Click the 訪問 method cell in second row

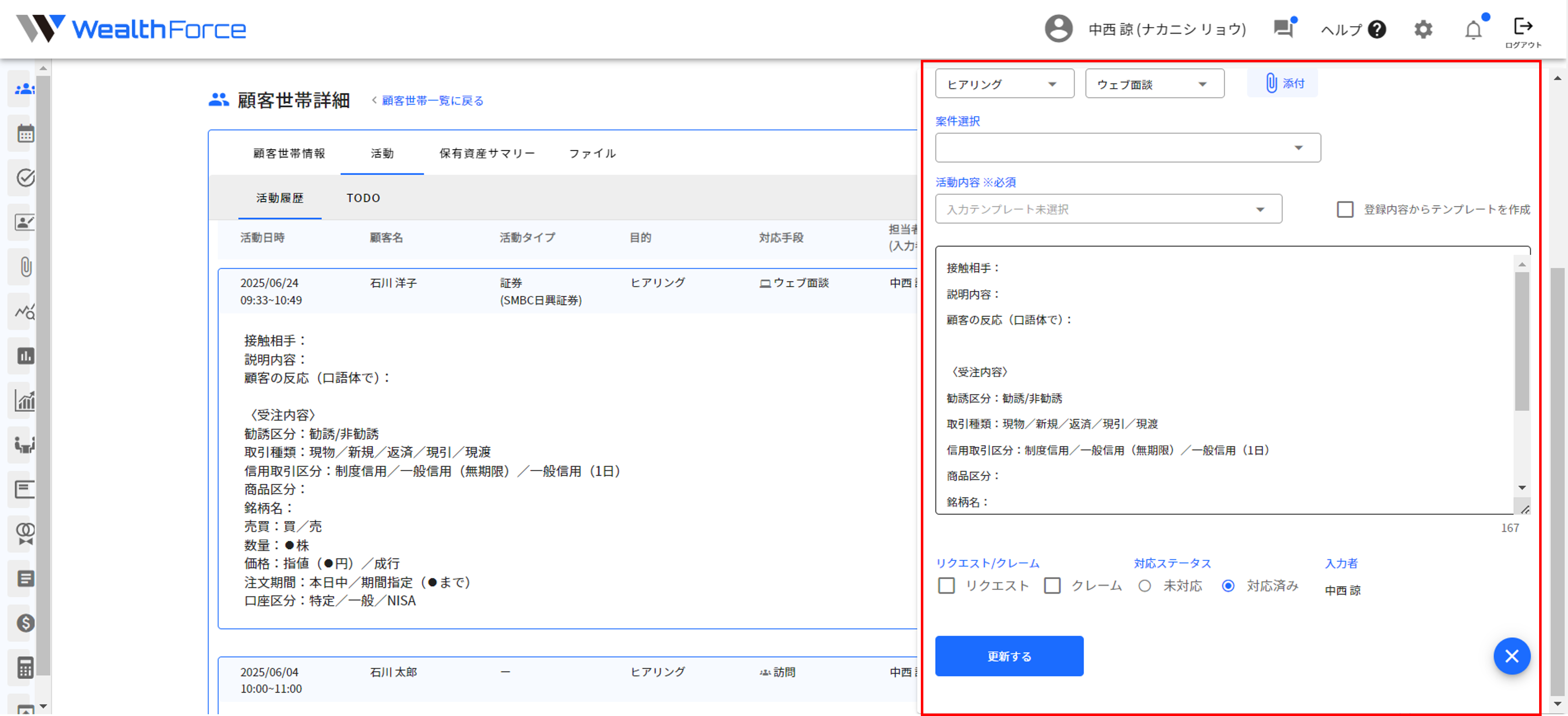[777, 672]
